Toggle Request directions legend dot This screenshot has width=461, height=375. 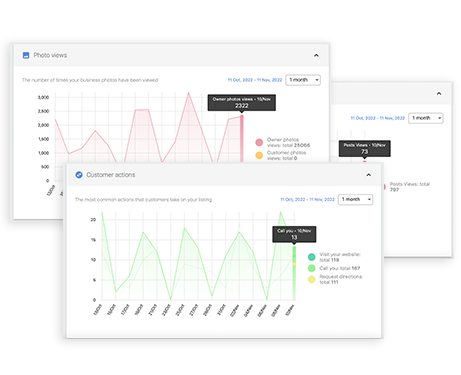click(312, 279)
